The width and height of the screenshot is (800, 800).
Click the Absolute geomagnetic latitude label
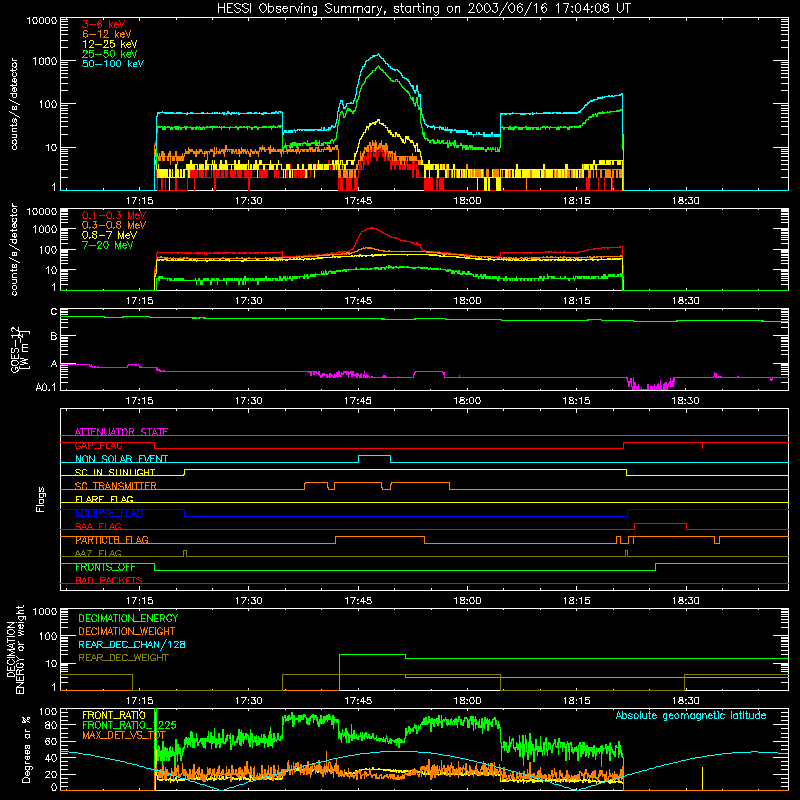point(691,715)
